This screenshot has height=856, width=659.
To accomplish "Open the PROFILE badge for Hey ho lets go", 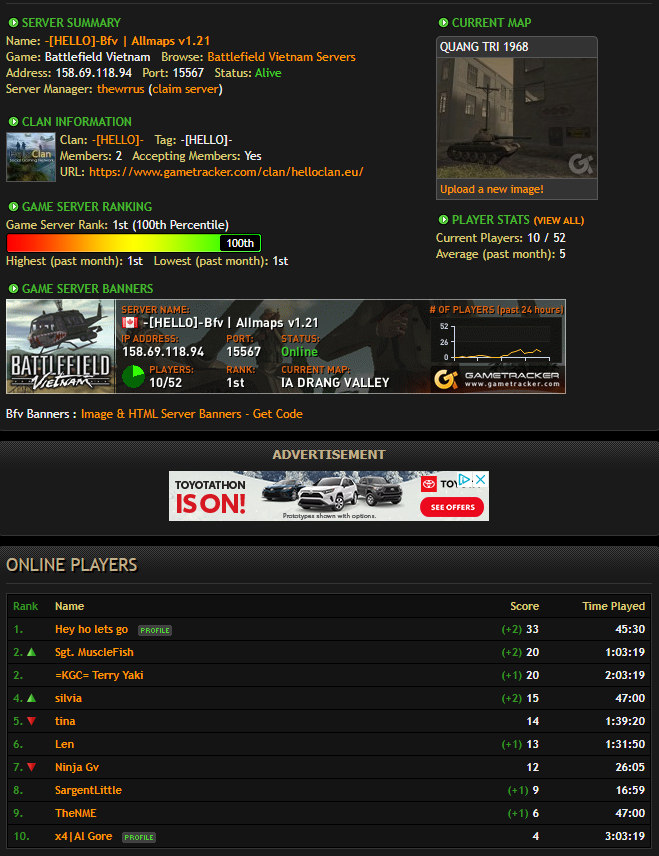I will click(x=155, y=630).
